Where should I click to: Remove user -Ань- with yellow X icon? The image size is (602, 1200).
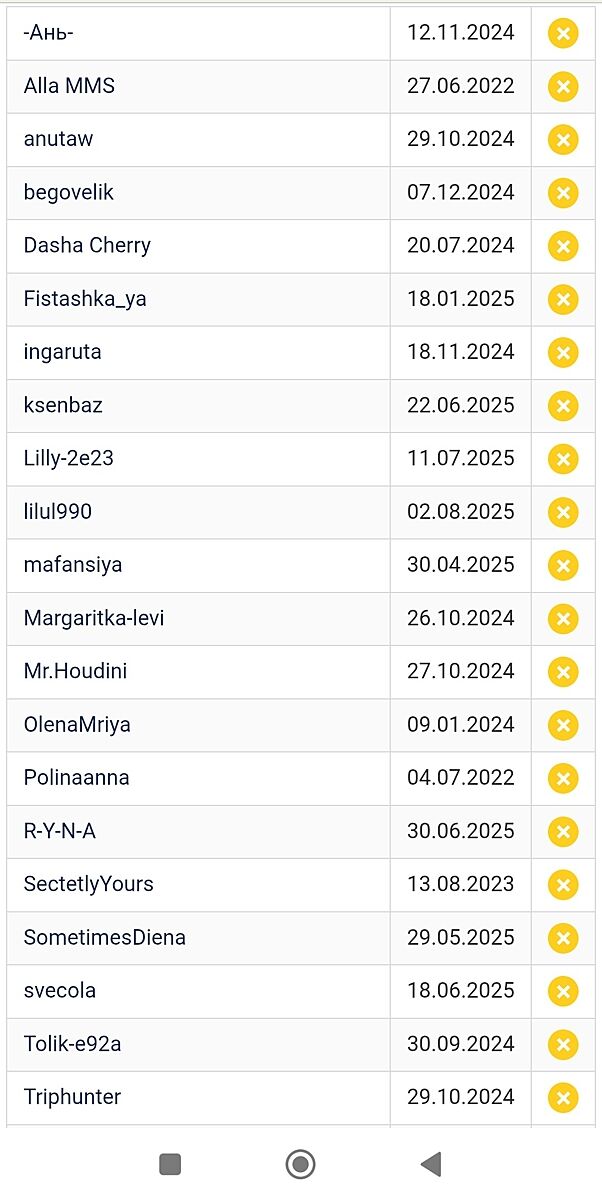[563, 33]
